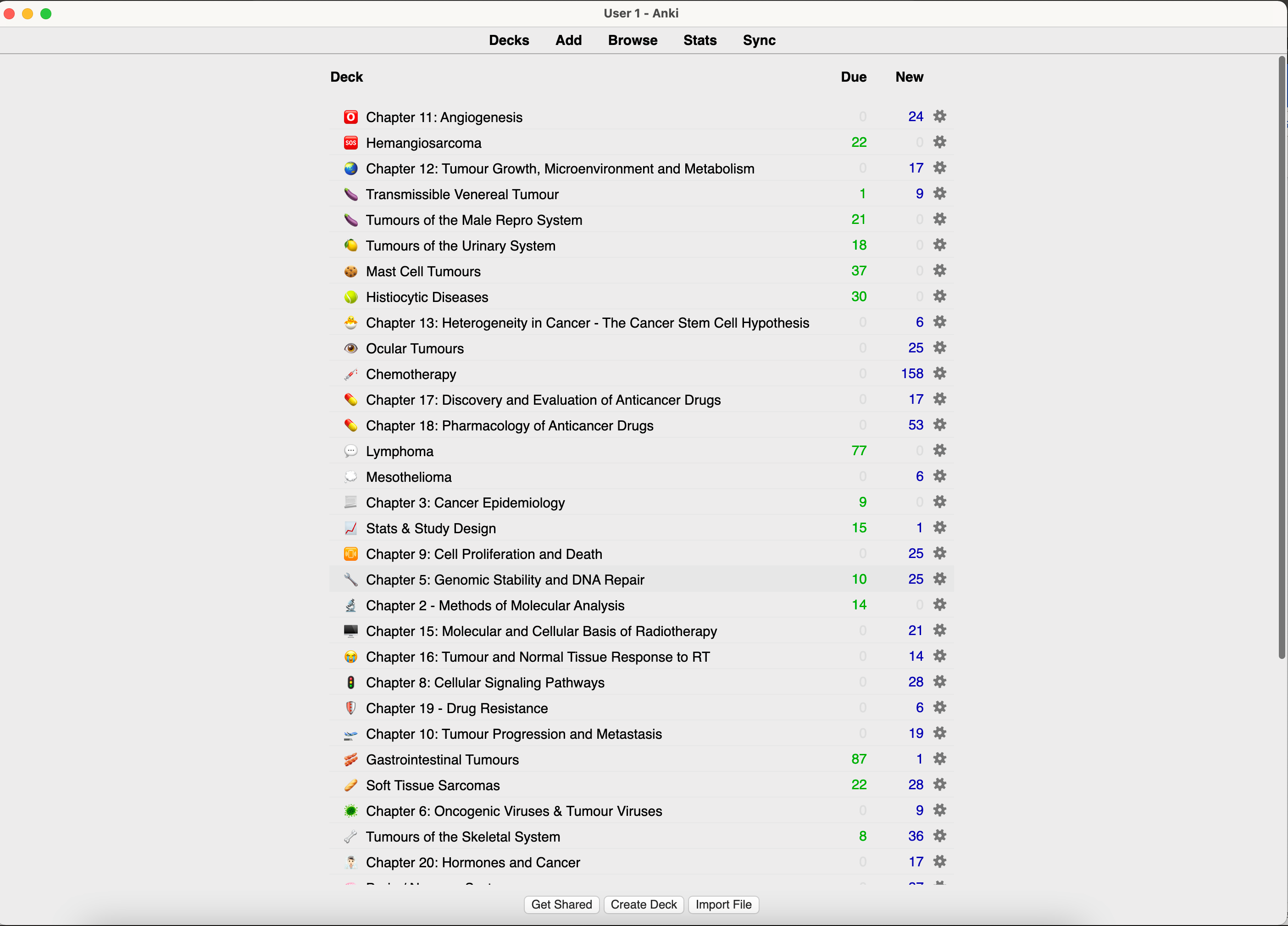The image size is (1288, 926).
Task: Open the Browse card browser
Action: pos(633,40)
